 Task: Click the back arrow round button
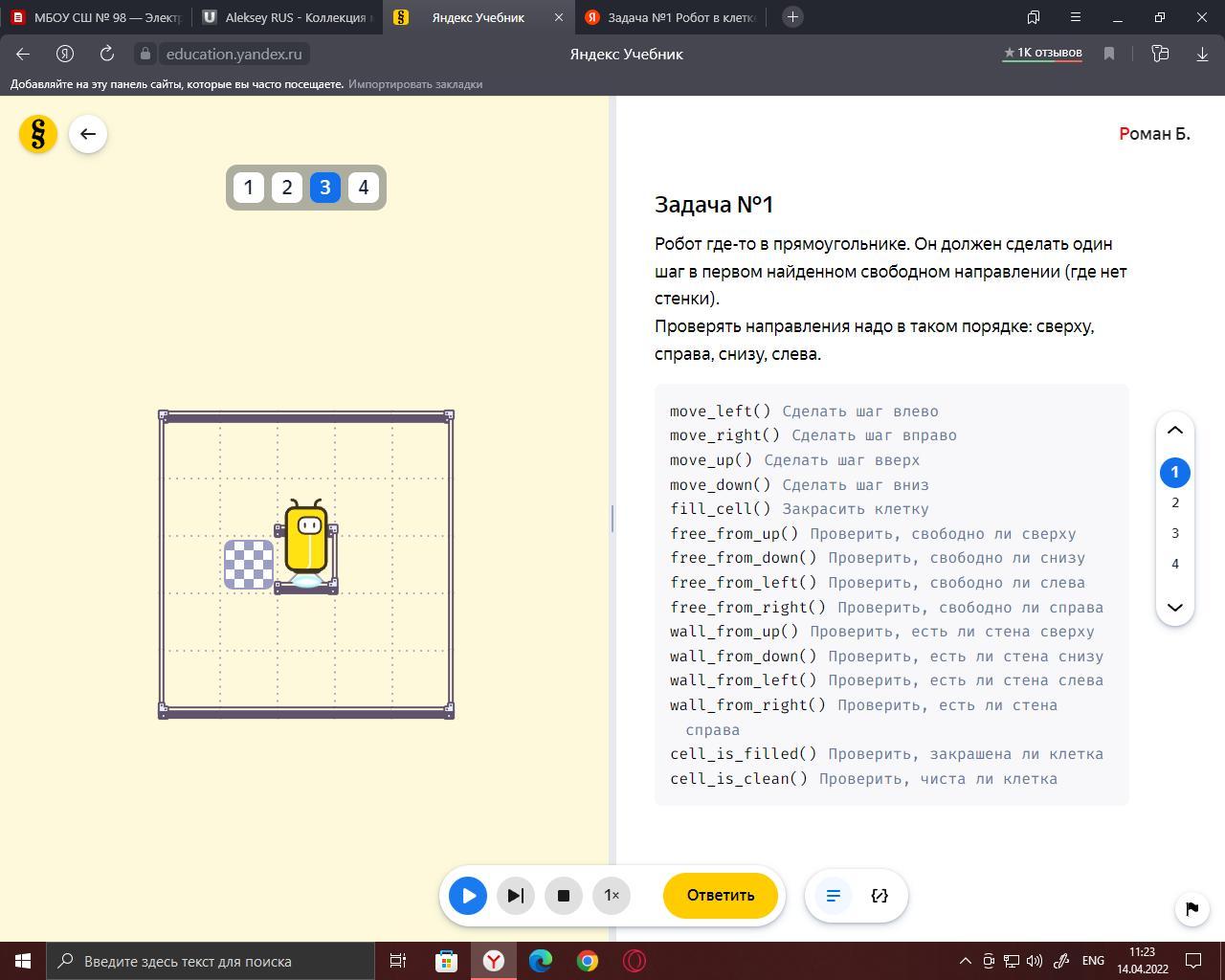tap(88, 134)
